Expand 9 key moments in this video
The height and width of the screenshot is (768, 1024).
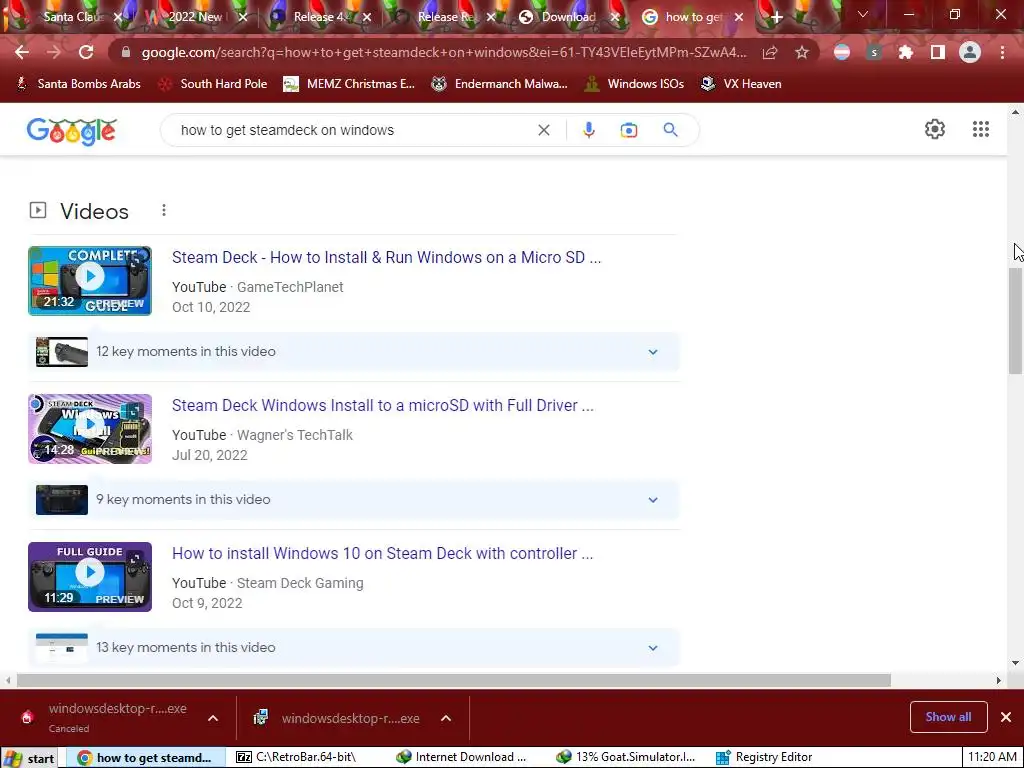tap(354, 500)
